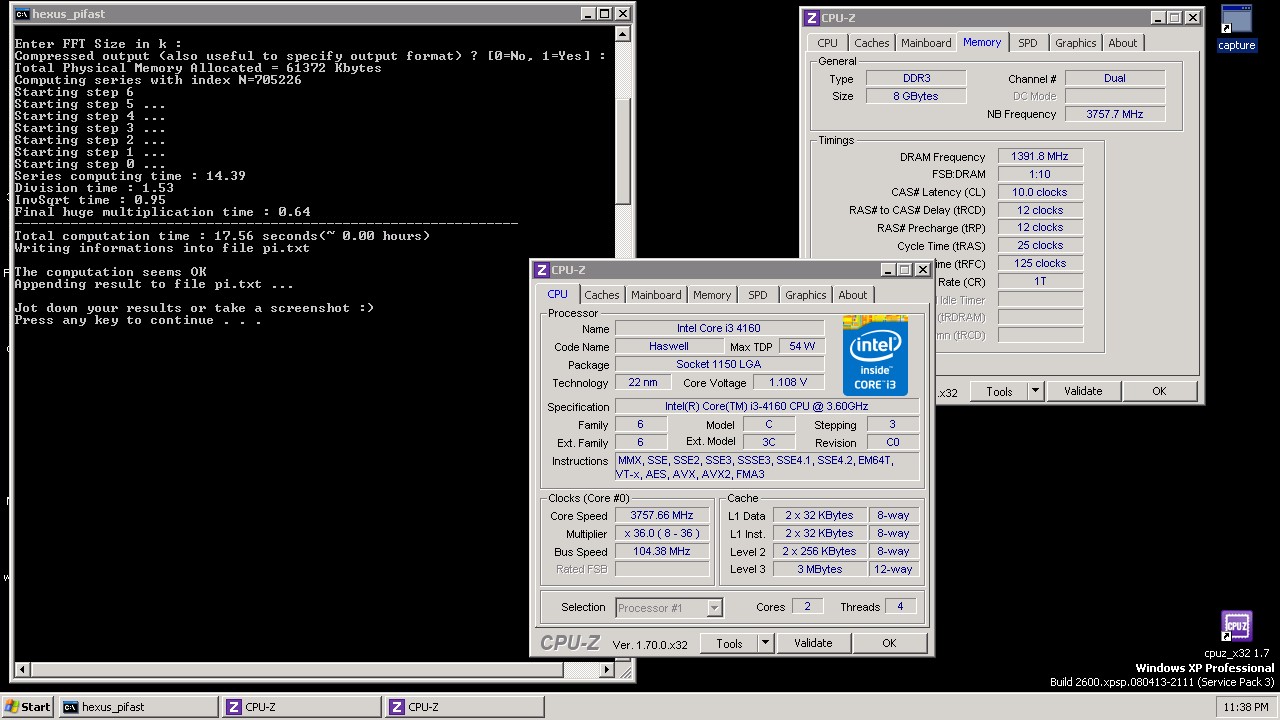The height and width of the screenshot is (720, 1280).
Task: Open the Start menu
Action: [x=27, y=707]
